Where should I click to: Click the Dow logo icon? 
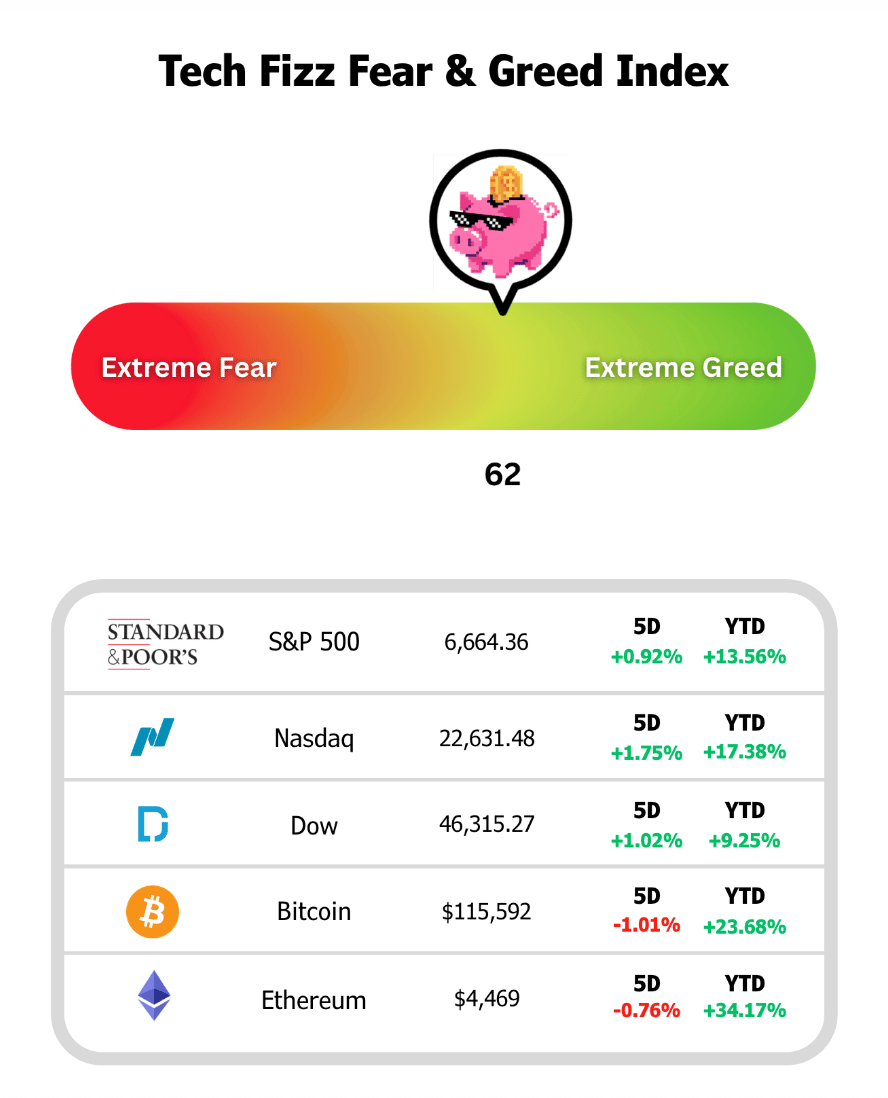click(152, 824)
